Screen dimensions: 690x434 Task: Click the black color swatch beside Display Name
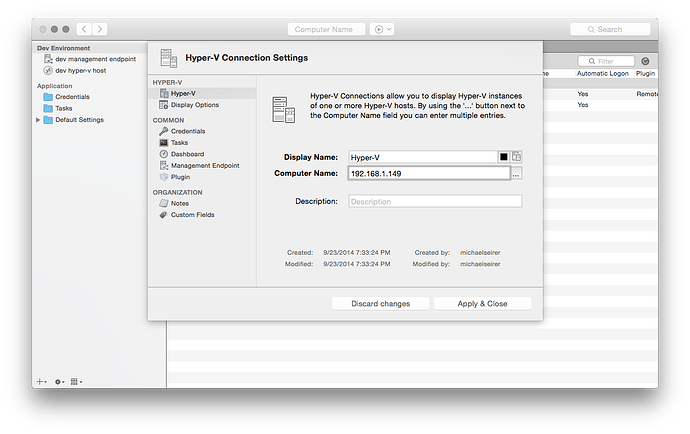(504, 157)
